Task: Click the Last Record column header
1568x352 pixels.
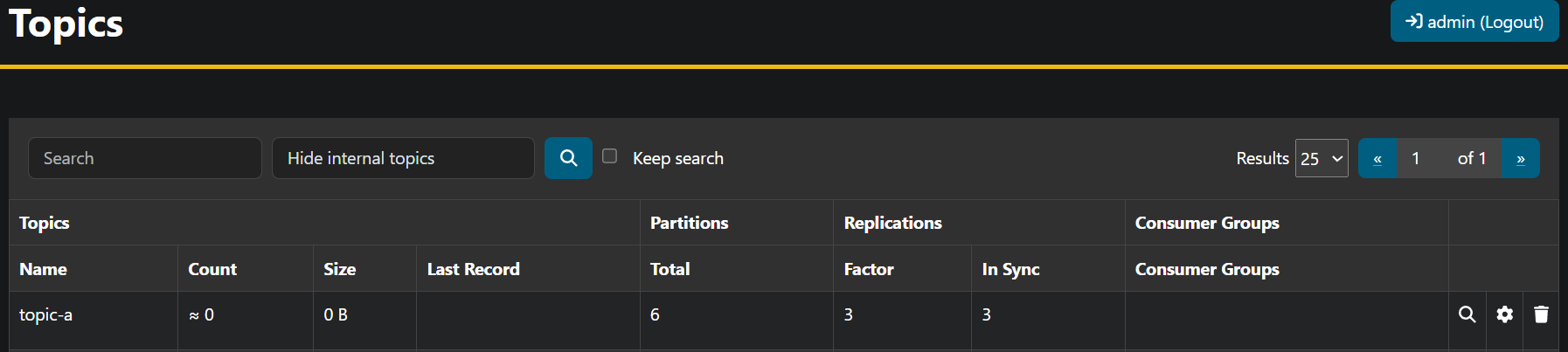Action: pyautogui.click(x=473, y=269)
